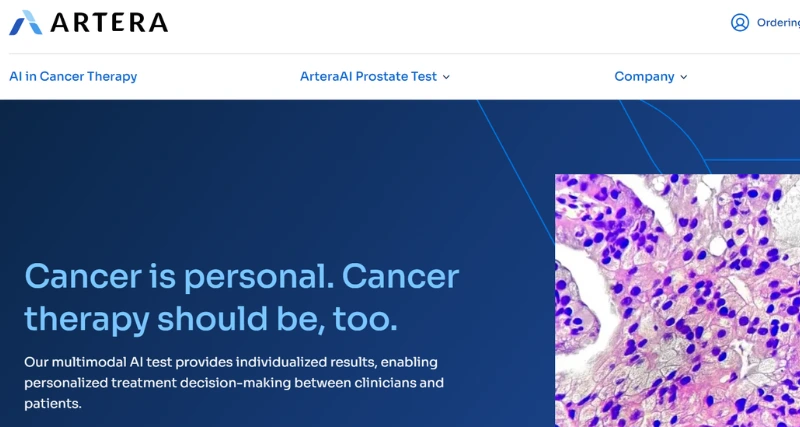This screenshot has width=800, height=427.
Task: Click the headline line "therapy should be, too."
Action: 210,318
